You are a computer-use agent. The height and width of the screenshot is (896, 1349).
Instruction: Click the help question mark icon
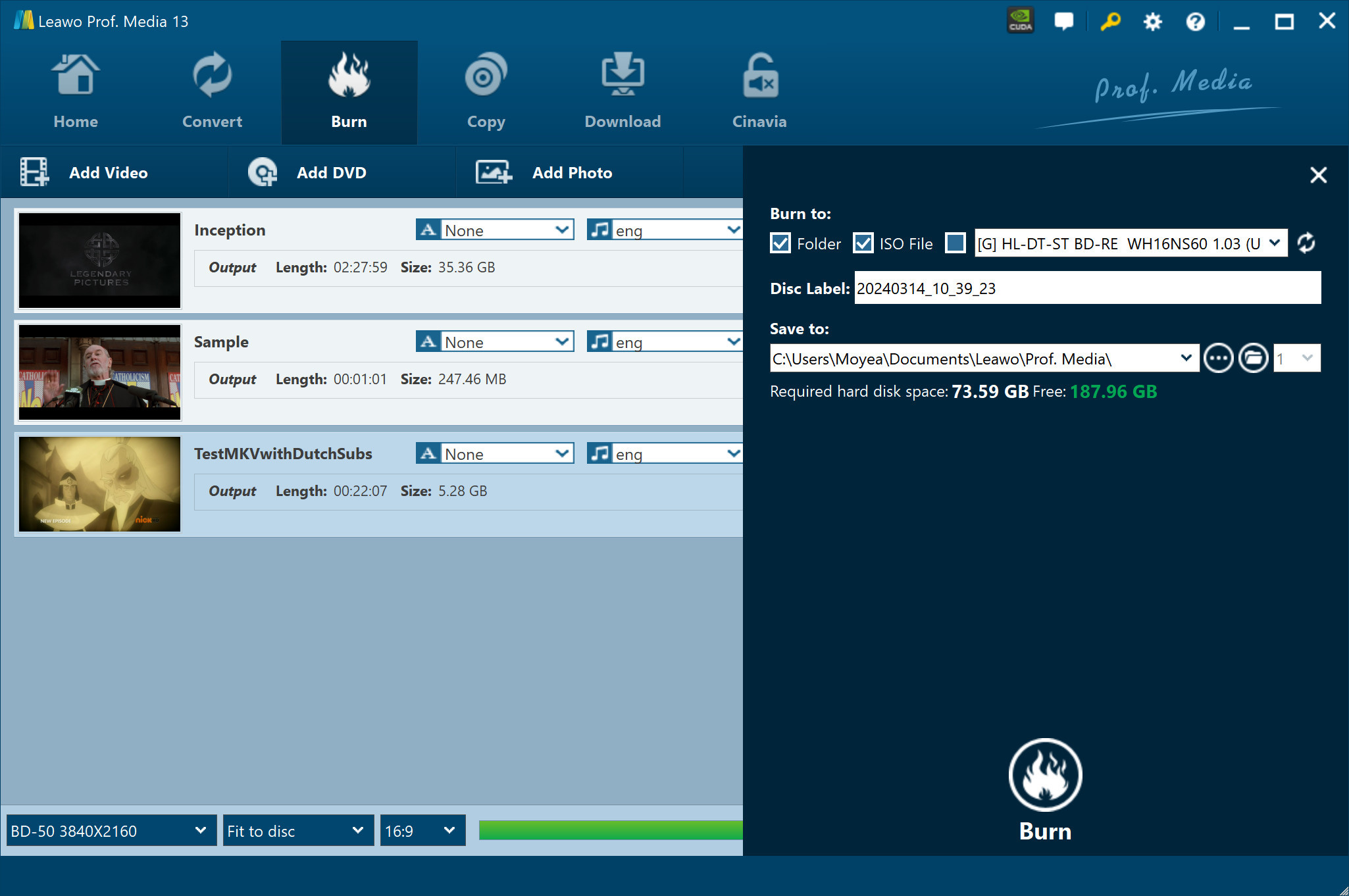click(1195, 22)
